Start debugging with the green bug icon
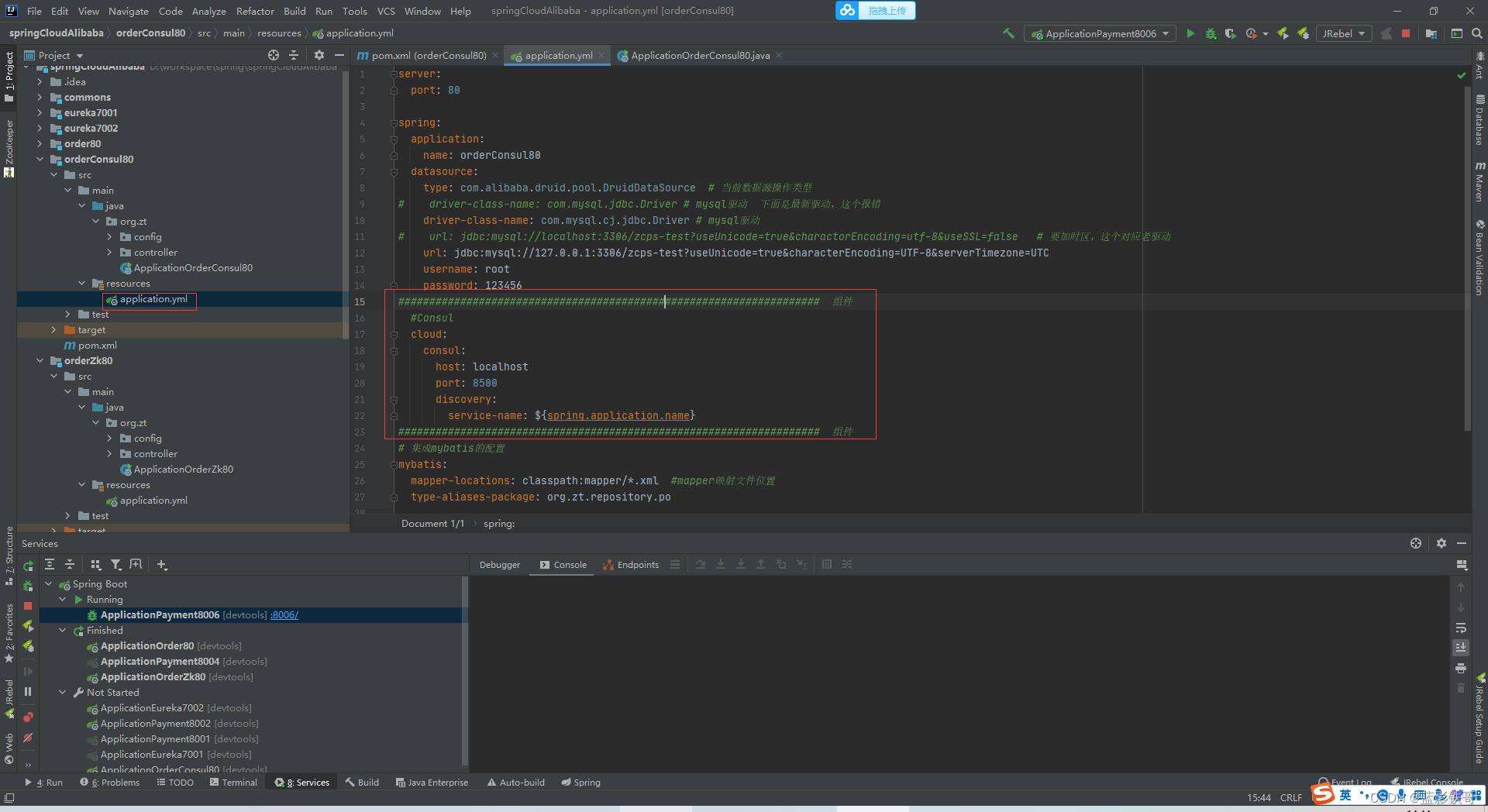This screenshot has width=1488, height=812. (x=1211, y=33)
